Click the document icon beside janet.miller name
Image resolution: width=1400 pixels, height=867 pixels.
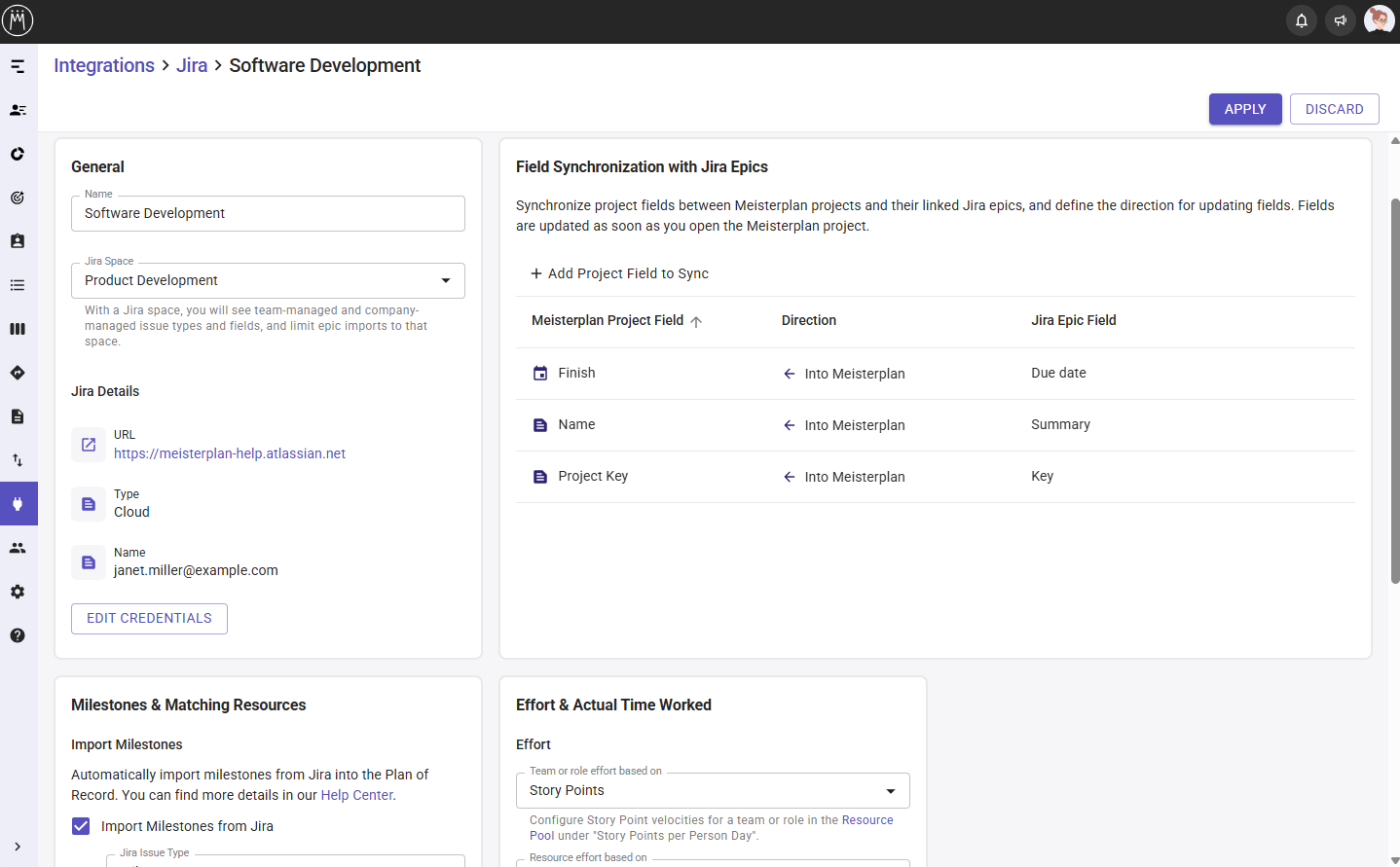89,562
